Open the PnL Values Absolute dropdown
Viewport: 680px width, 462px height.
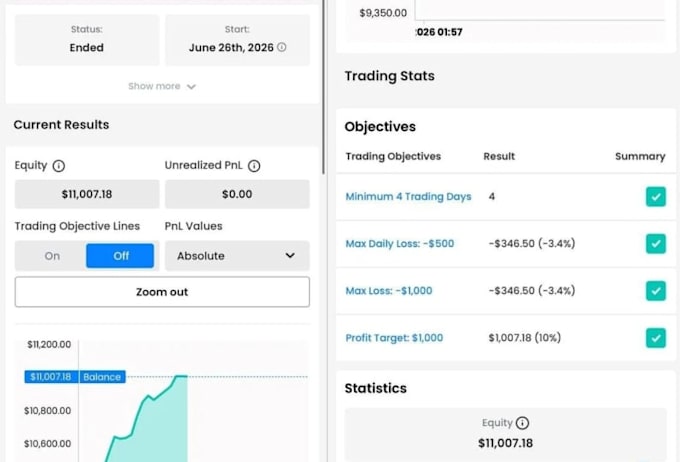click(237, 256)
